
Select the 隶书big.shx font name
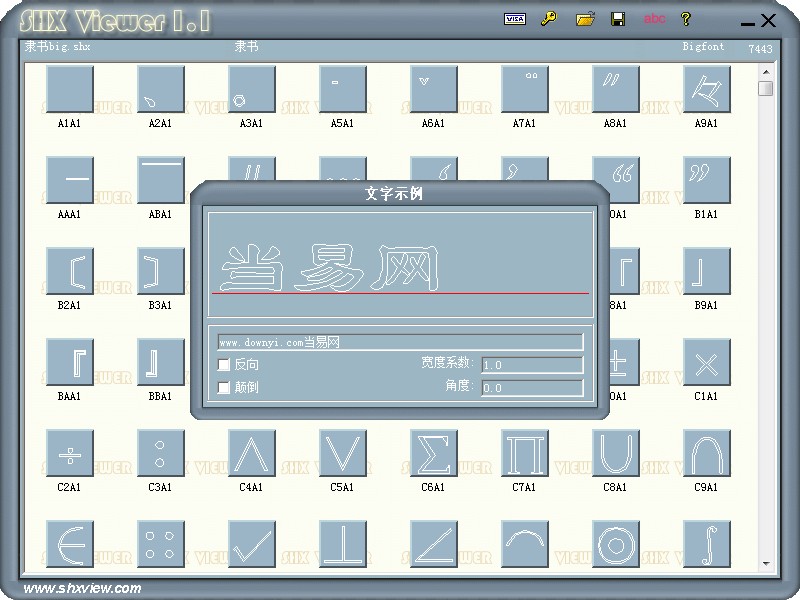pos(55,46)
